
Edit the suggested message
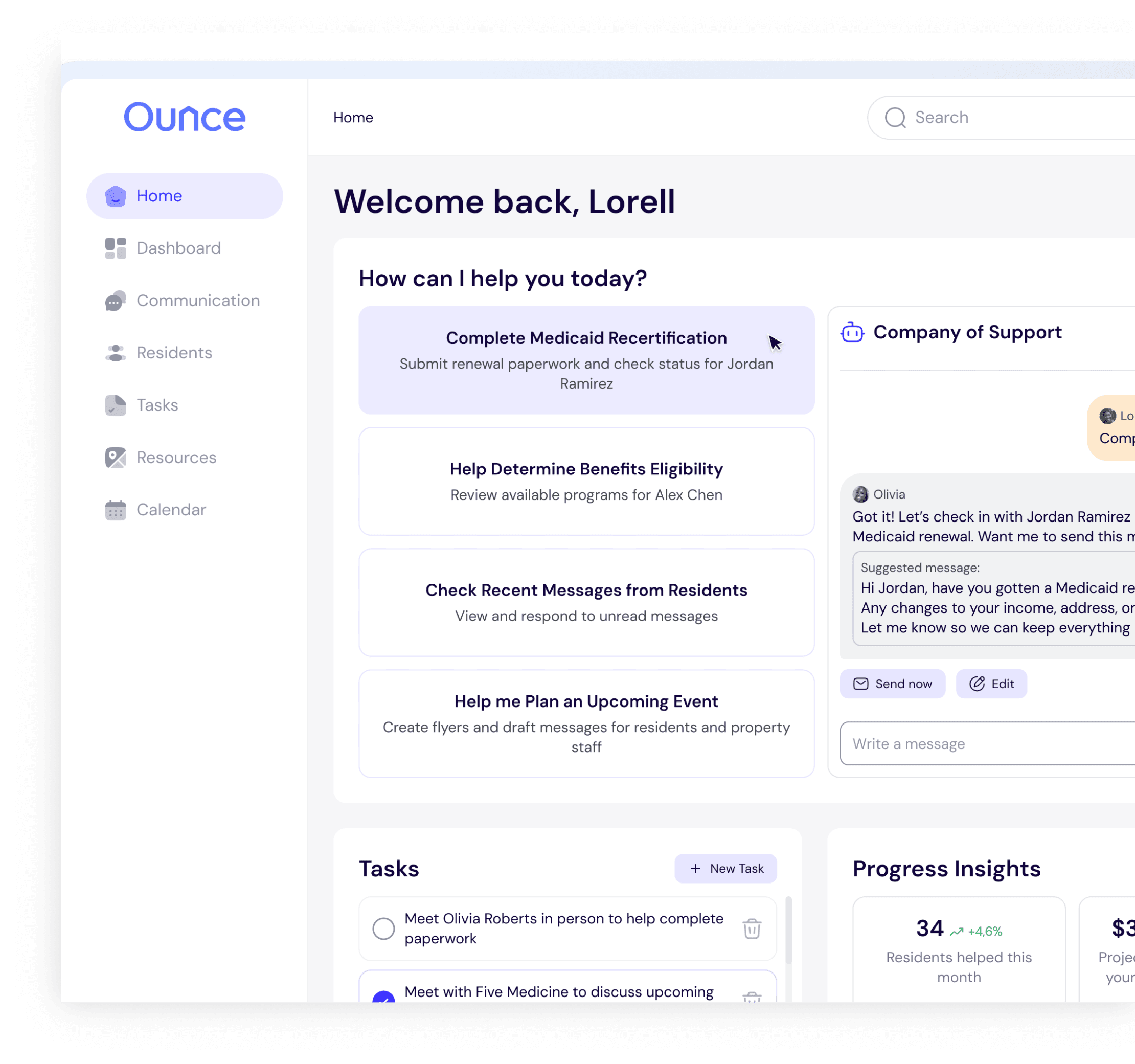(991, 684)
